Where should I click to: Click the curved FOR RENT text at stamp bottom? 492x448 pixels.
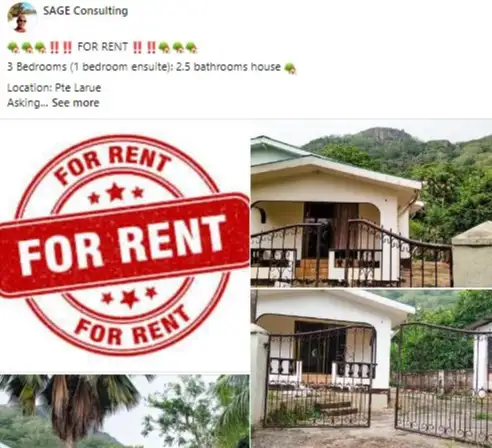tap(133, 327)
